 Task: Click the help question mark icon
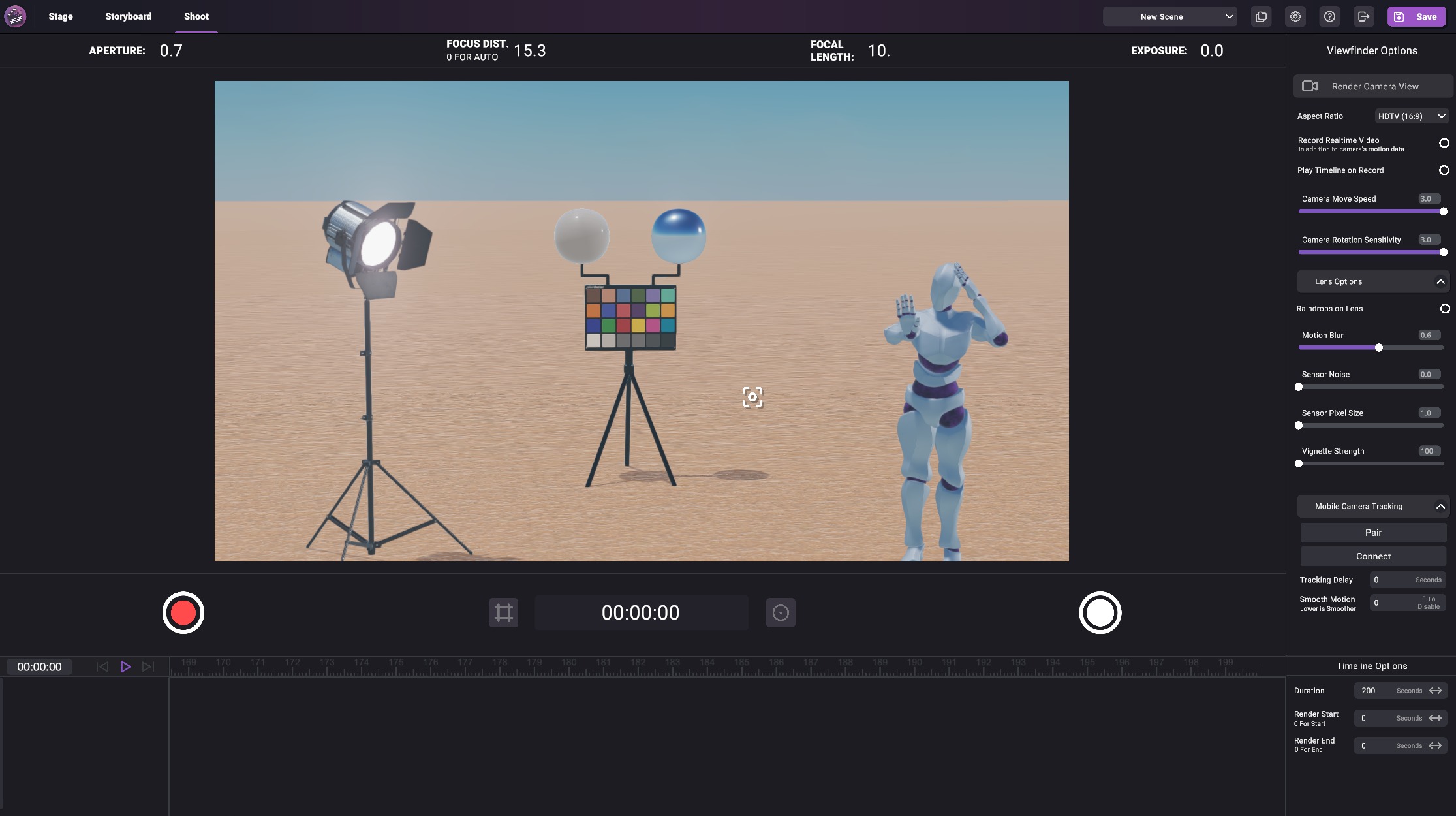1329,17
